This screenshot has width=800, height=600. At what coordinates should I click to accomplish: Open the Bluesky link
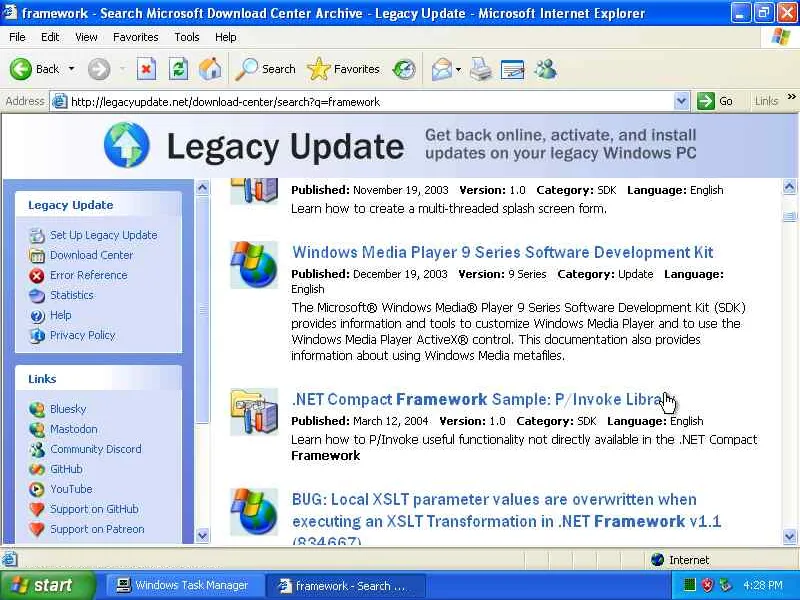point(68,409)
